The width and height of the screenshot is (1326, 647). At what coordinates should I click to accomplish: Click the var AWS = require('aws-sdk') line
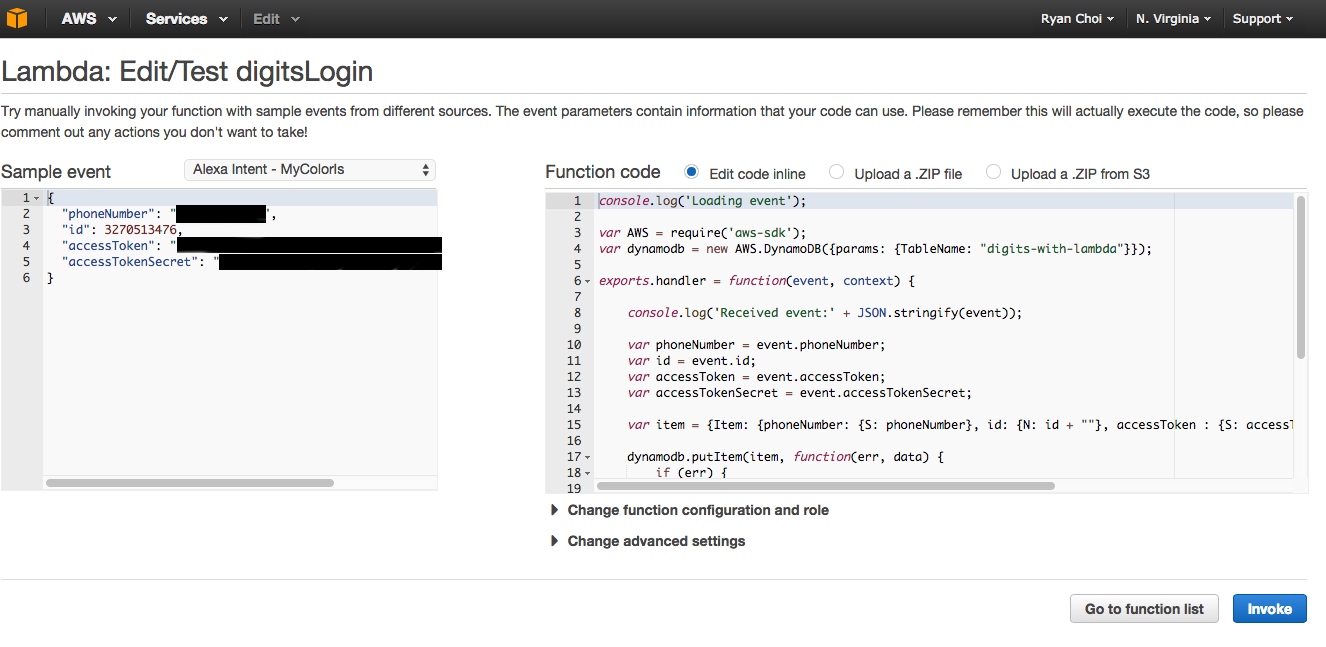[702, 233]
